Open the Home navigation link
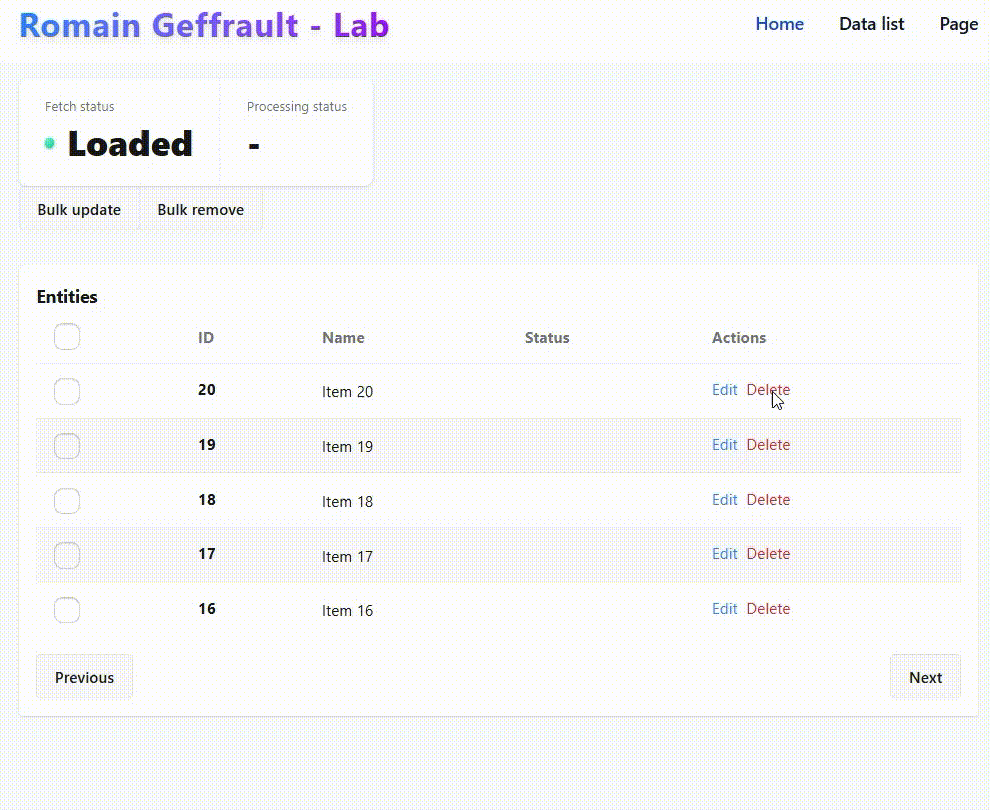 [x=780, y=24]
